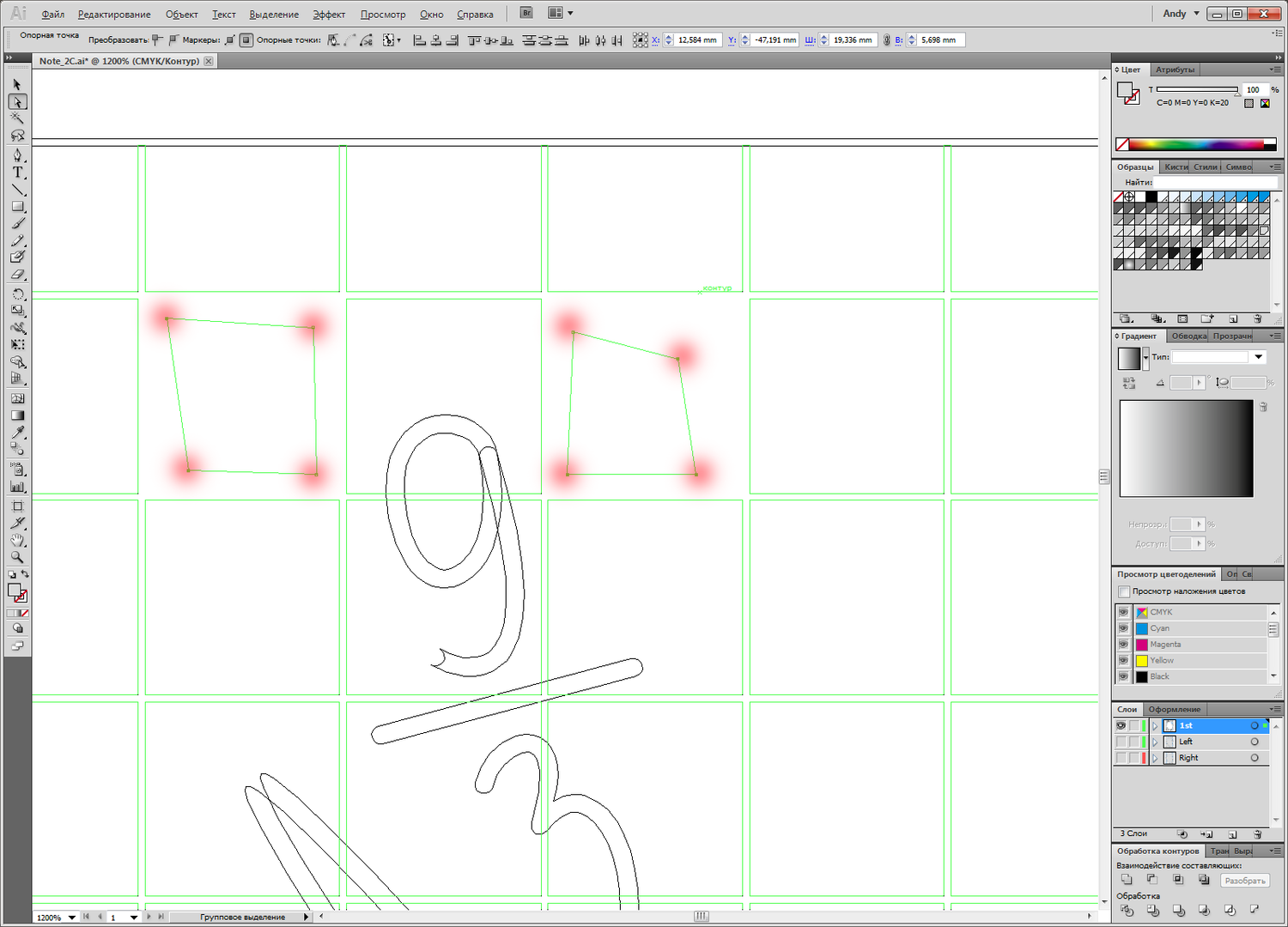
Task: Open the Справка menu
Action: [475, 15]
